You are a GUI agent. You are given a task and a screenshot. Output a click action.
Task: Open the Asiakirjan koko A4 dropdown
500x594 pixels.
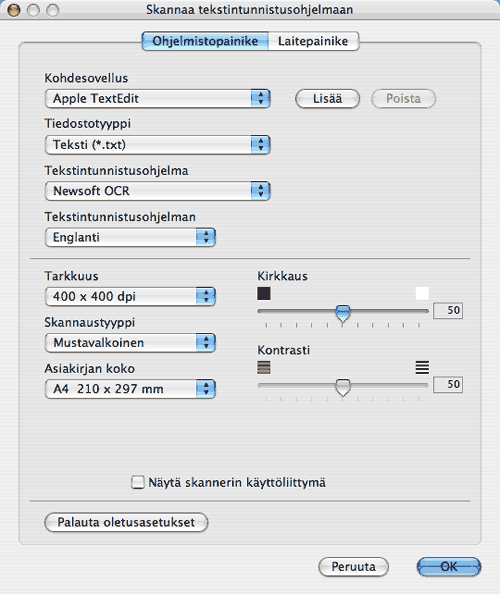coord(130,389)
